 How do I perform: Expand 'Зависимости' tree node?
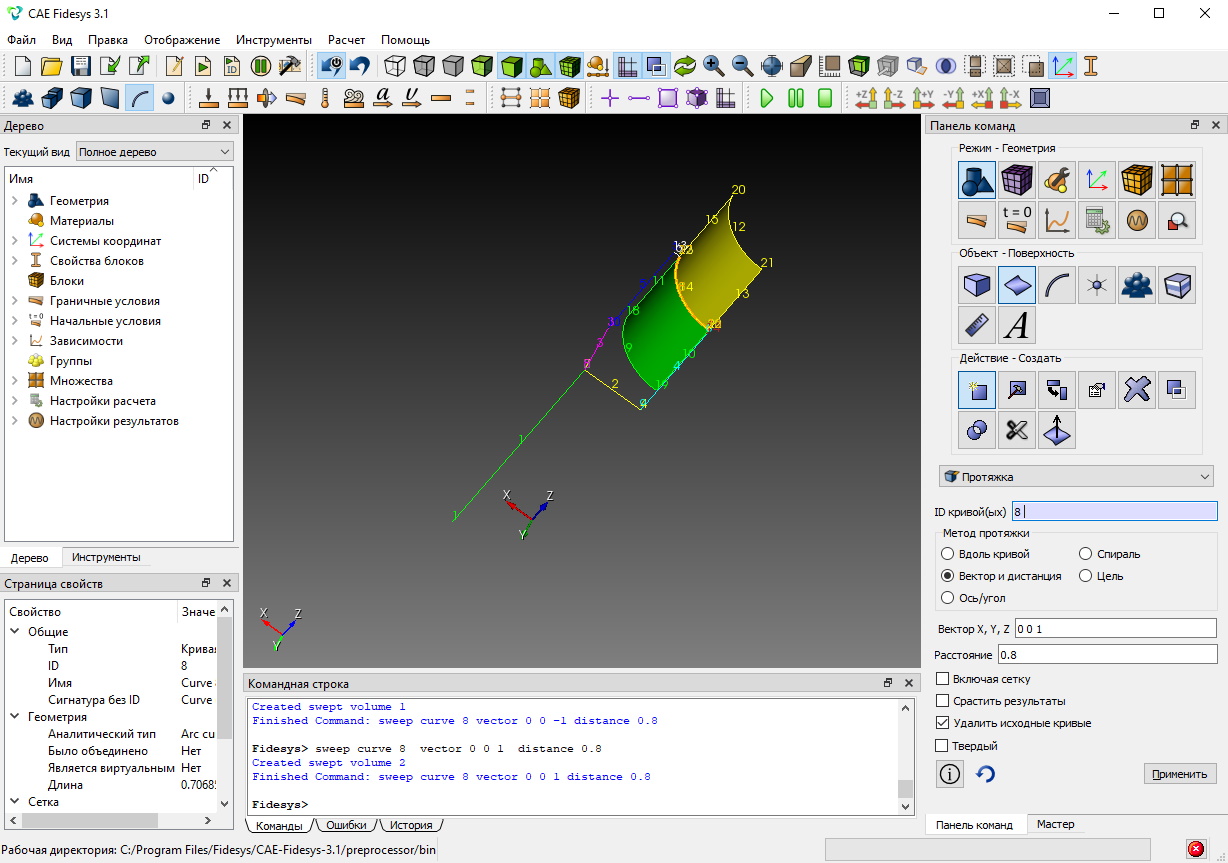coord(15,341)
